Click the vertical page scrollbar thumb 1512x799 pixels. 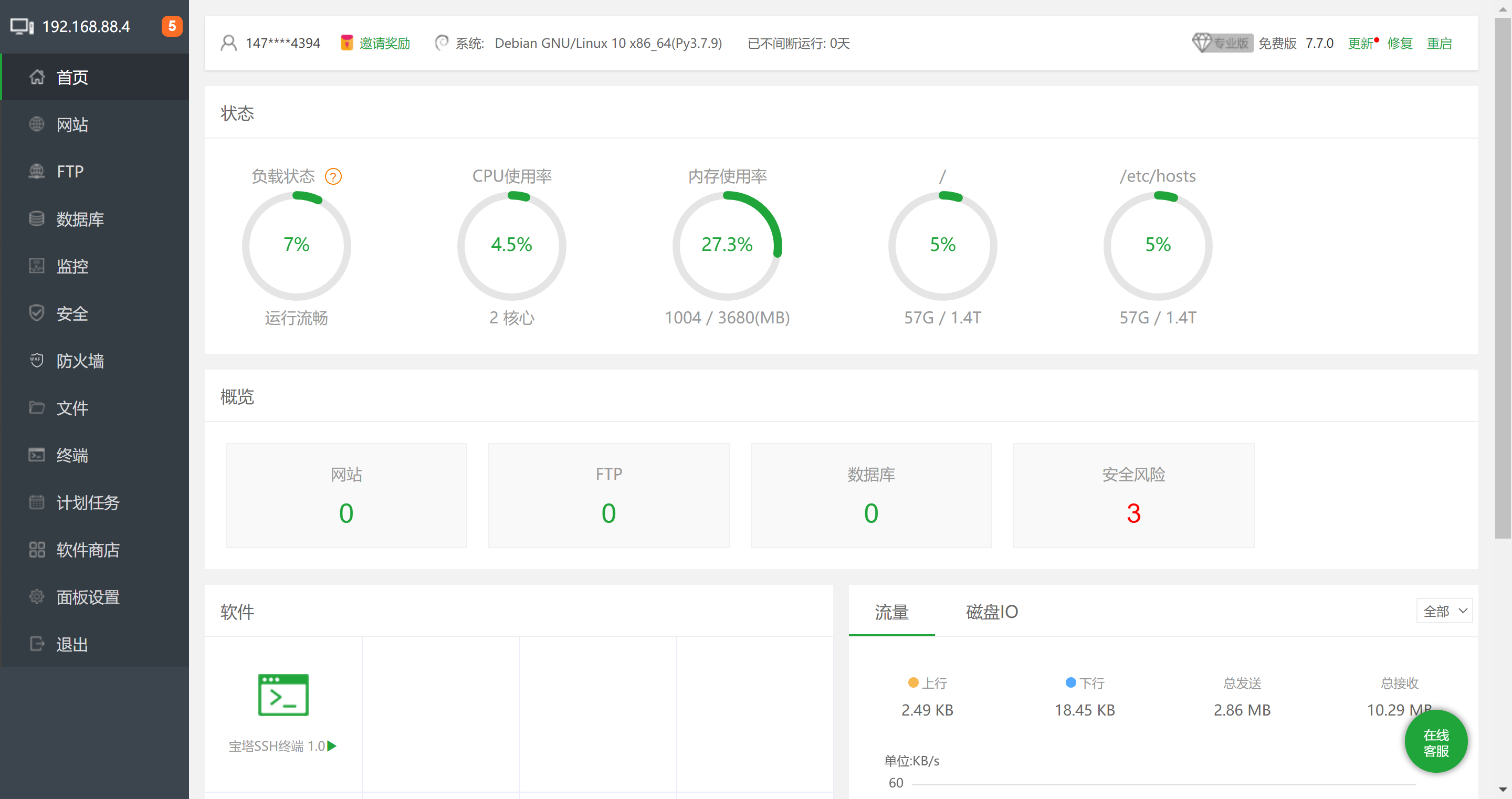click(1503, 278)
